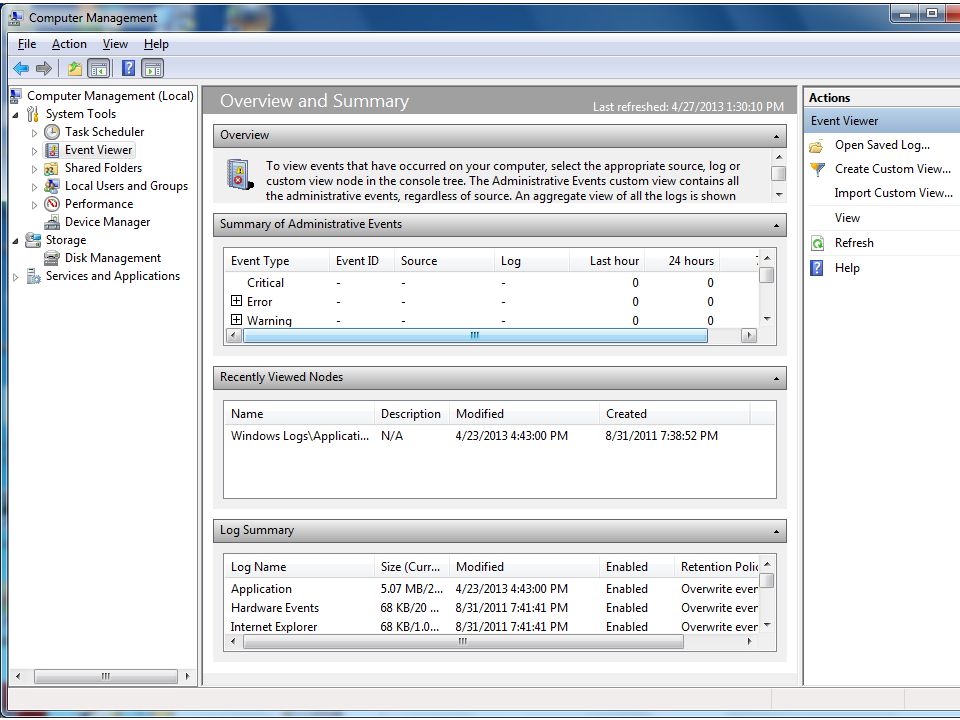Sort by the Event ID column header
The width and height of the screenshot is (960, 720).
362,261
